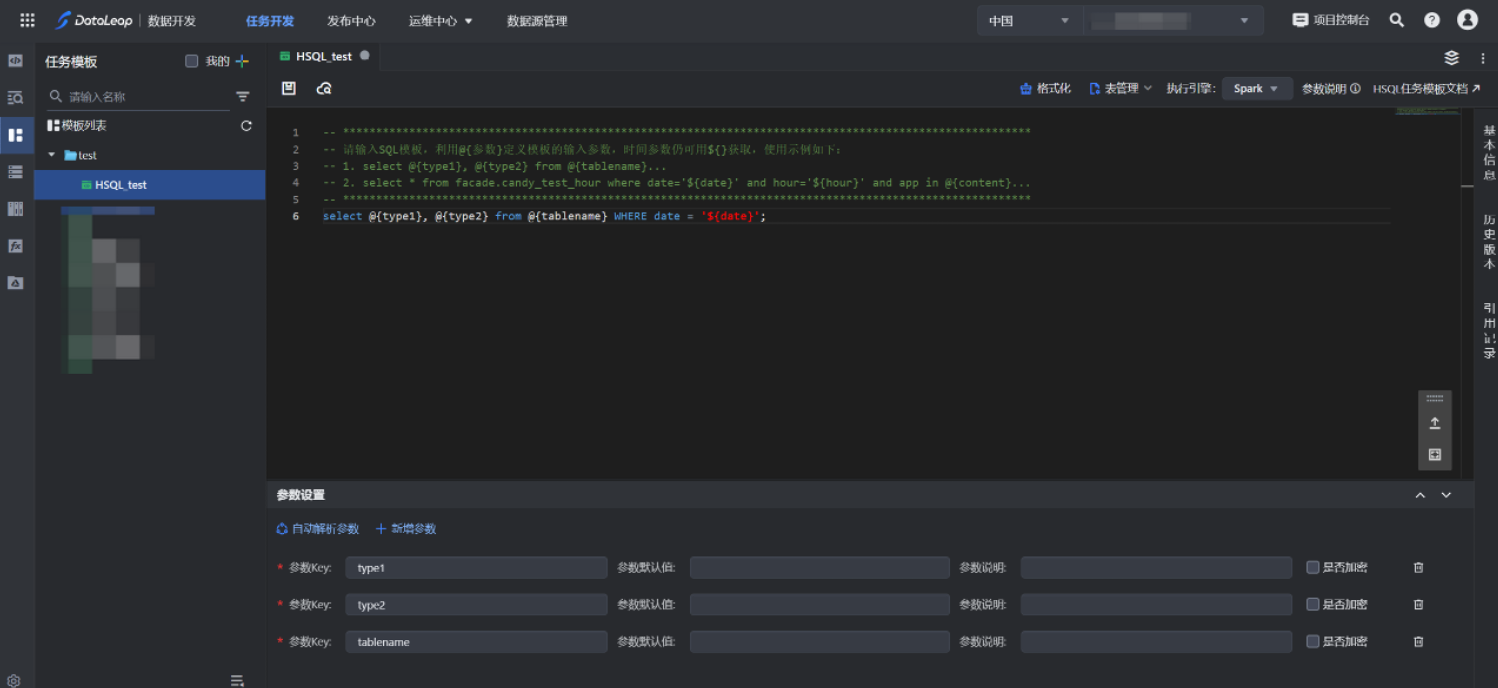Viewport: 1498px width, 688px height.
Task: Open the apps grid menu icon
Action: click(27, 20)
